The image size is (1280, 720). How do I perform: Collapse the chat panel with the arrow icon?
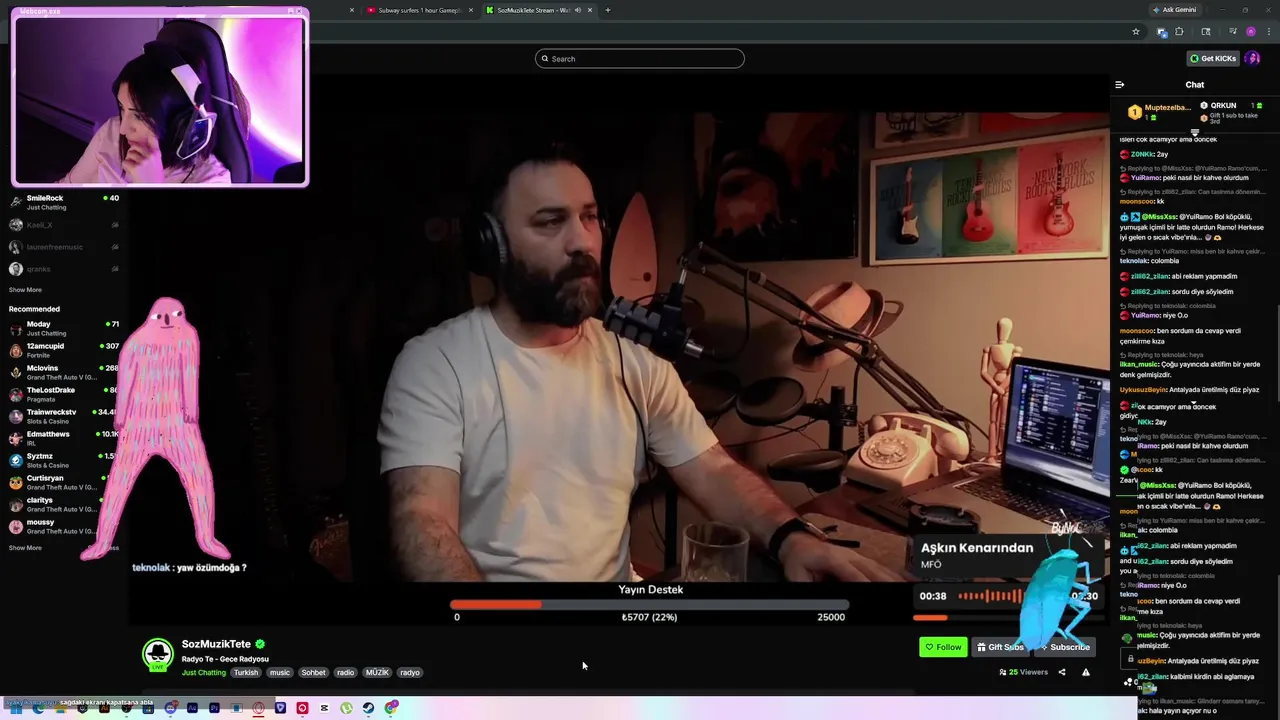[x=1119, y=85]
